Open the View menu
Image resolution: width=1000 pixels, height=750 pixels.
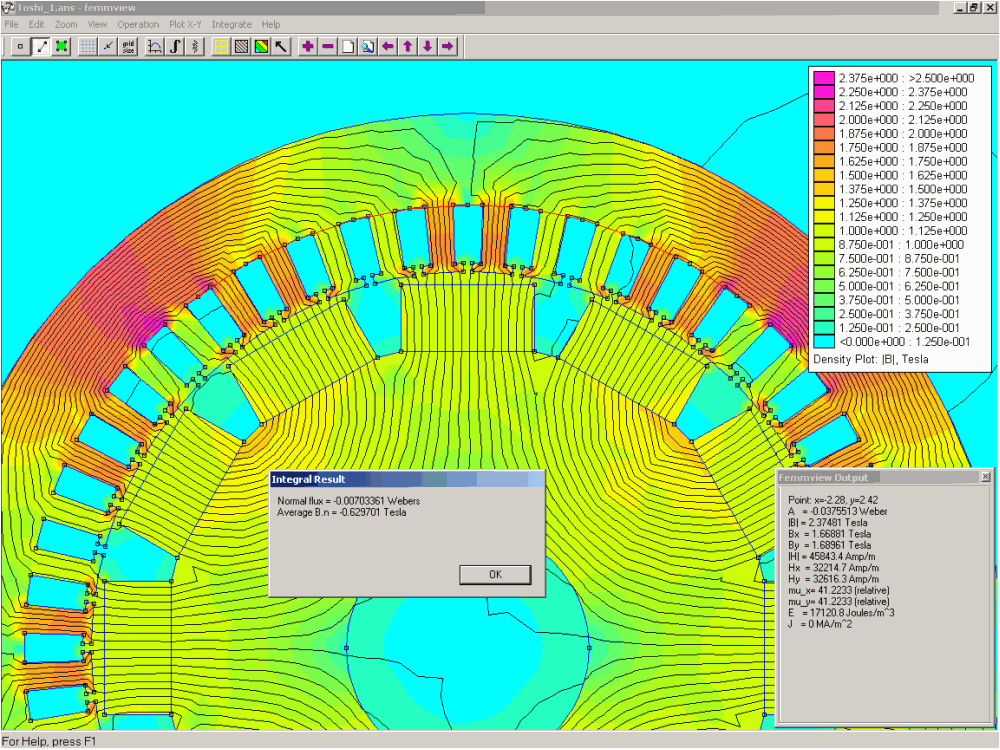click(97, 24)
